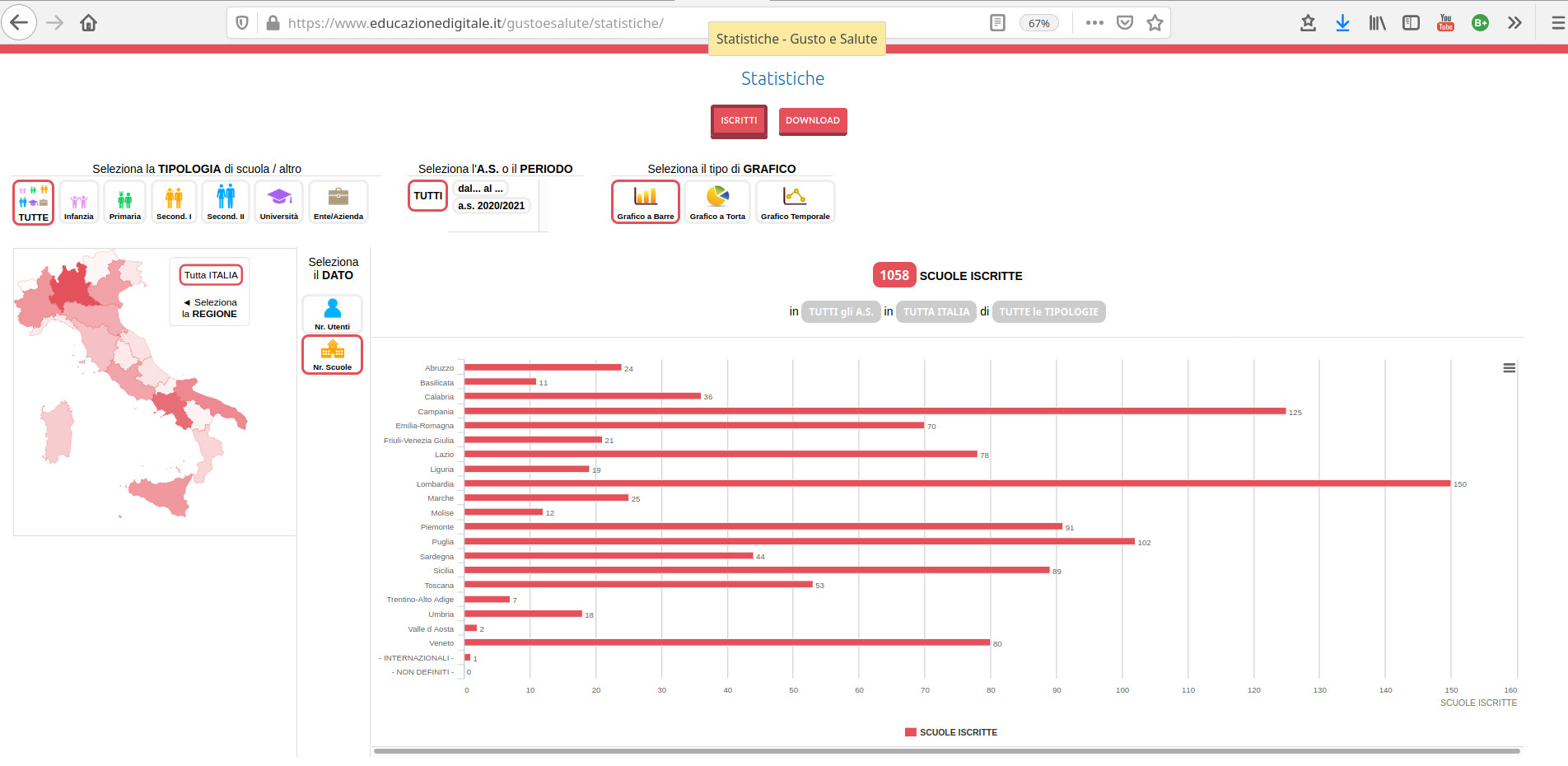Switch to Grafico Temporale line chart
1568x766 pixels.
point(795,202)
